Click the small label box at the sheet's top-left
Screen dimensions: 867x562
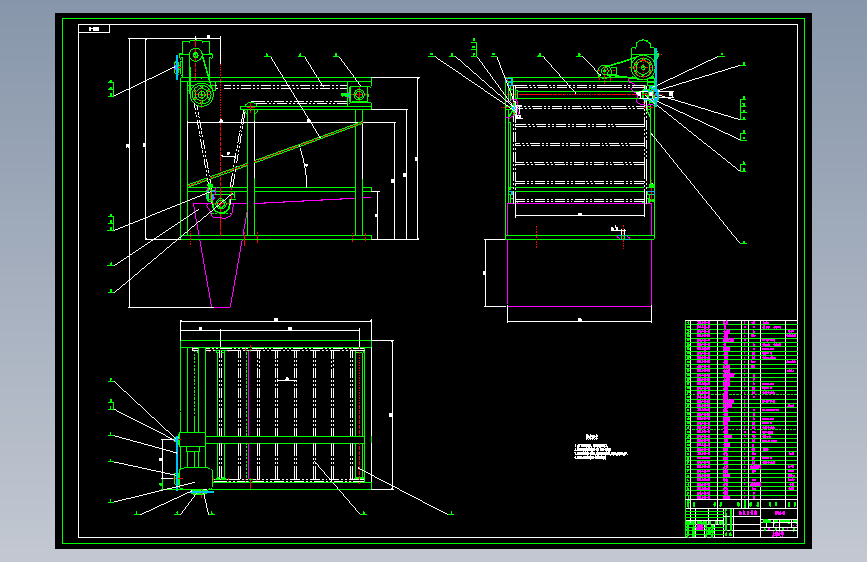pyautogui.click(x=94, y=29)
